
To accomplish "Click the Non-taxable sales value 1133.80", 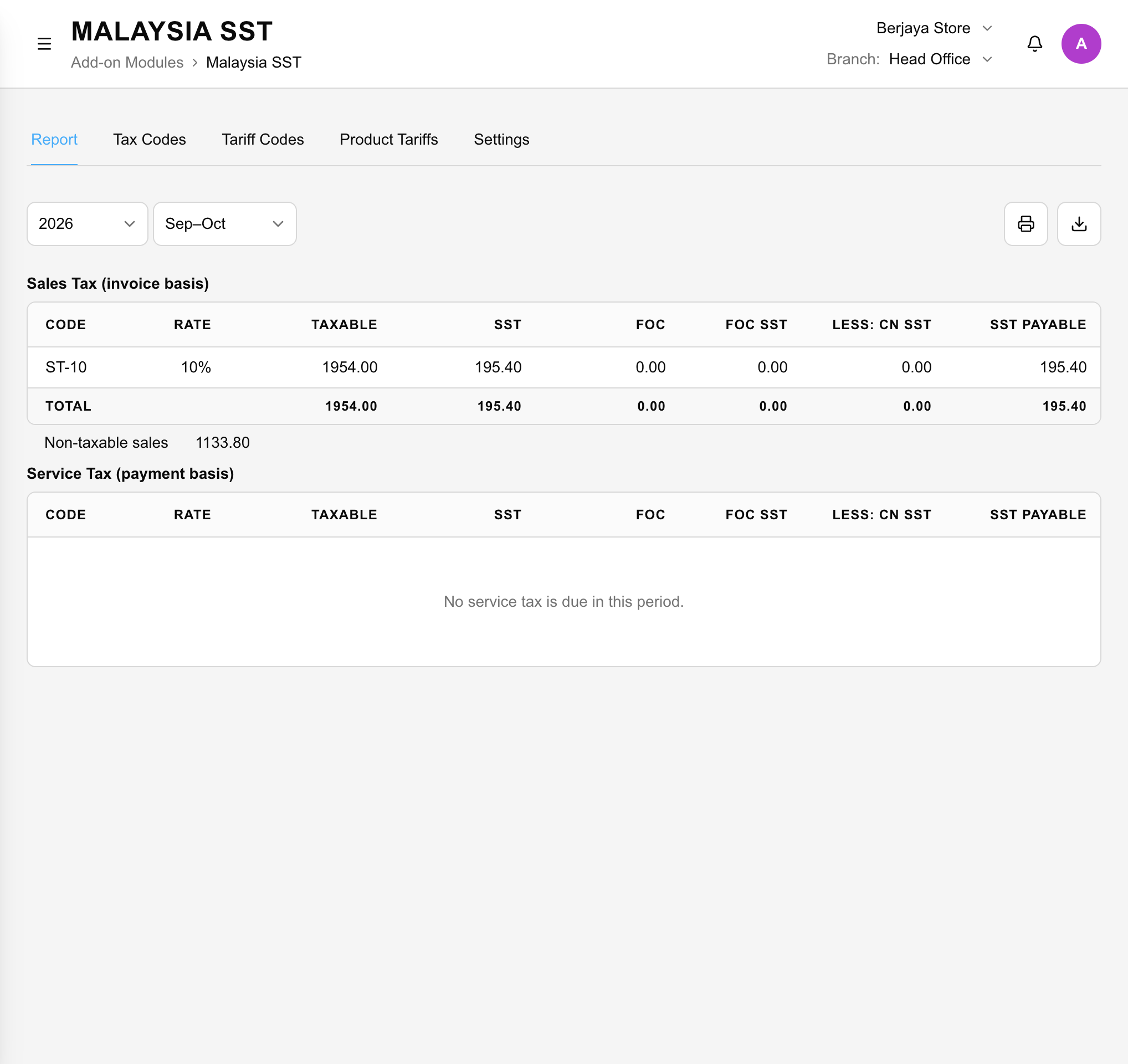I will tap(222, 443).
